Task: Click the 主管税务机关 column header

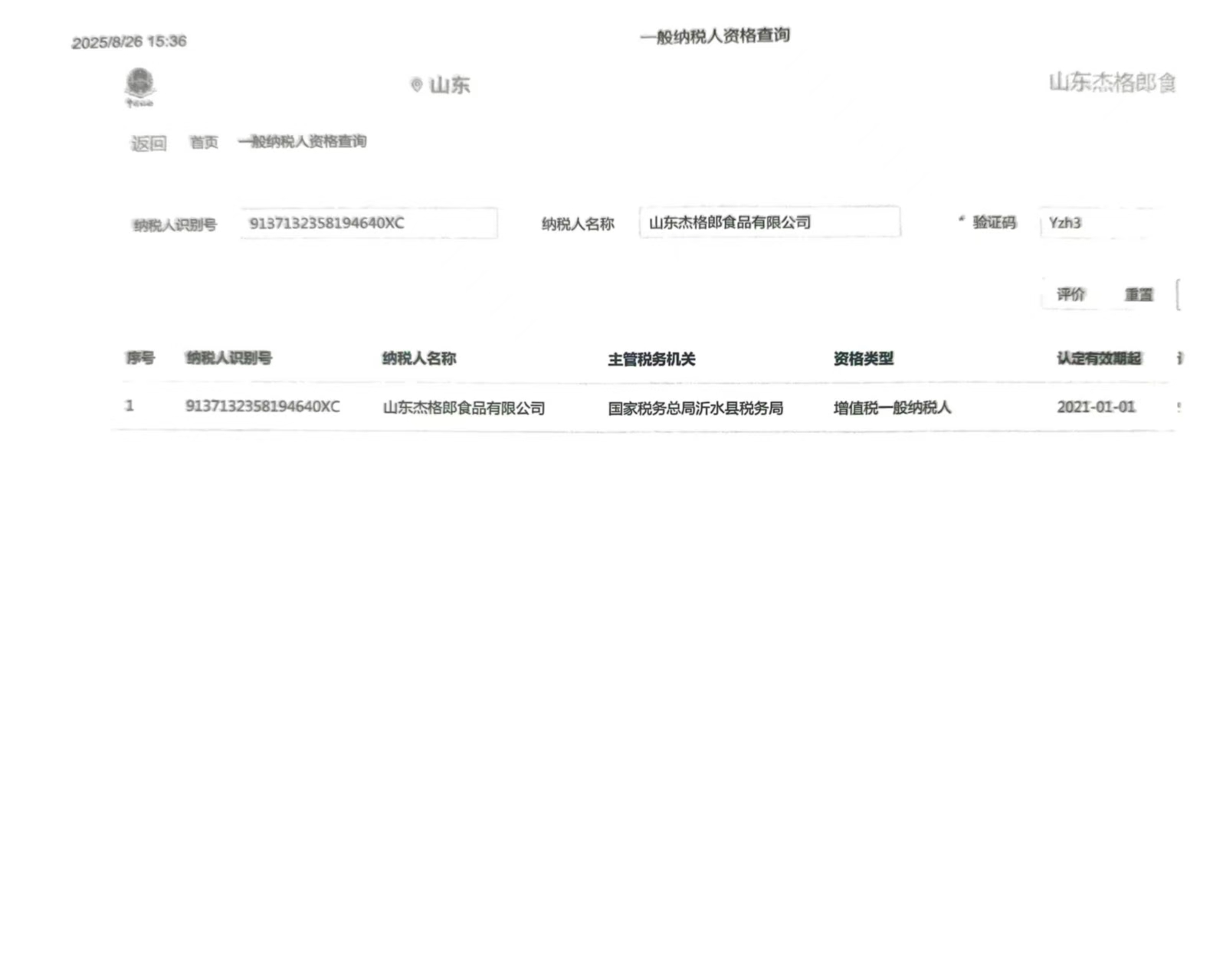Action: (651, 359)
